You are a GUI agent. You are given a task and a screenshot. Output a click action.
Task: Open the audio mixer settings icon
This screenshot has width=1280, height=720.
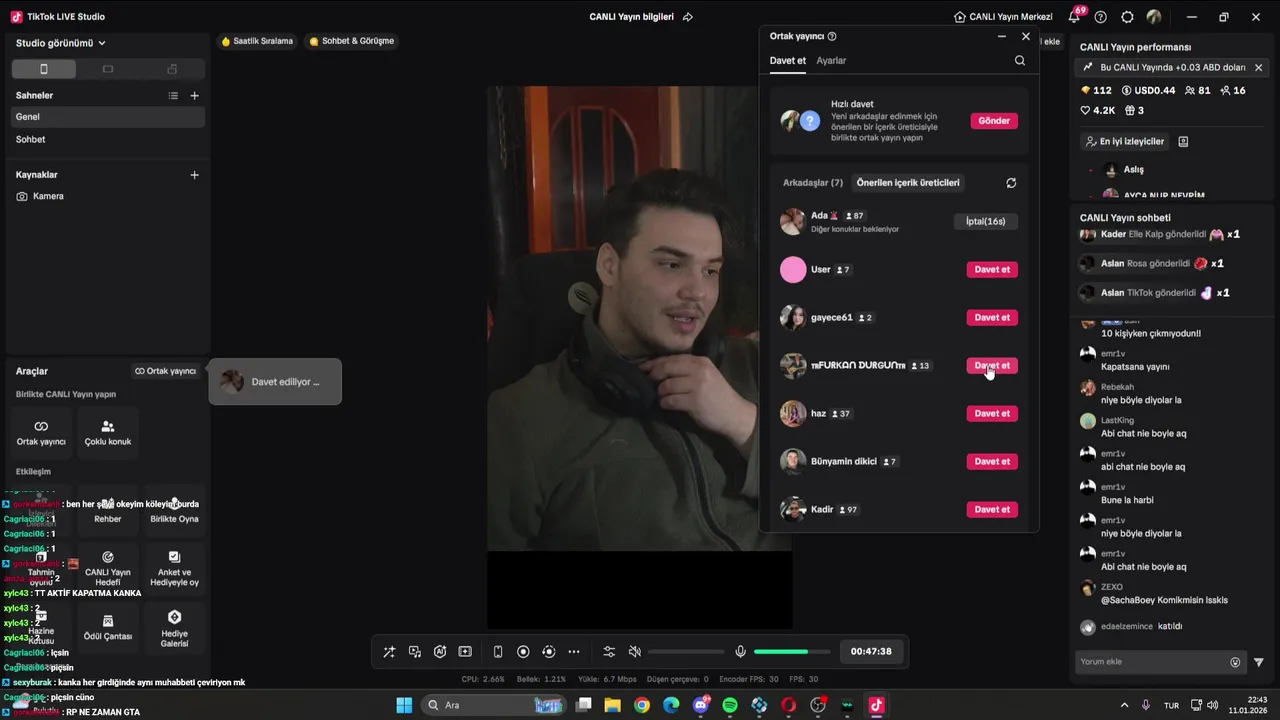(x=609, y=652)
